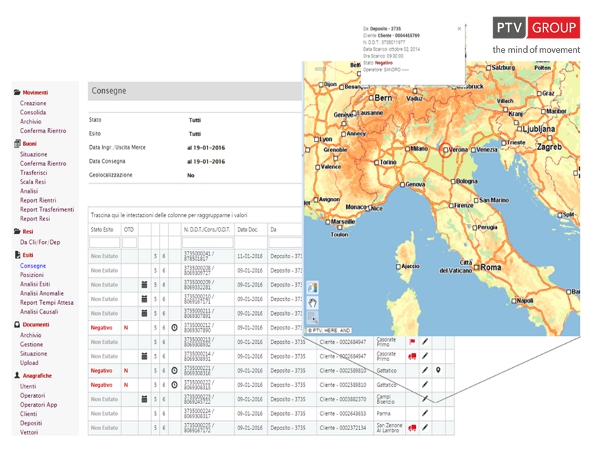Open Posizioni under Esiti
Viewport: 590px width, 450px height.
32,275
